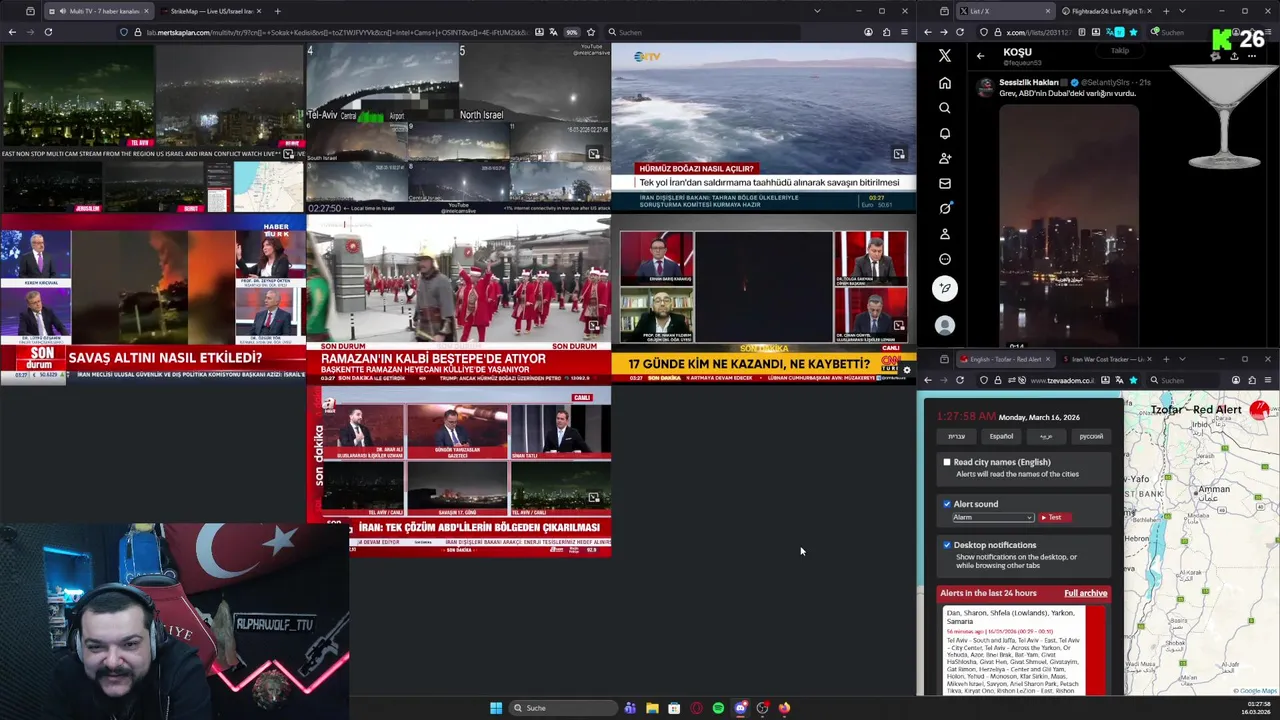
Task: Open X notifications bell
Action: 945,133
